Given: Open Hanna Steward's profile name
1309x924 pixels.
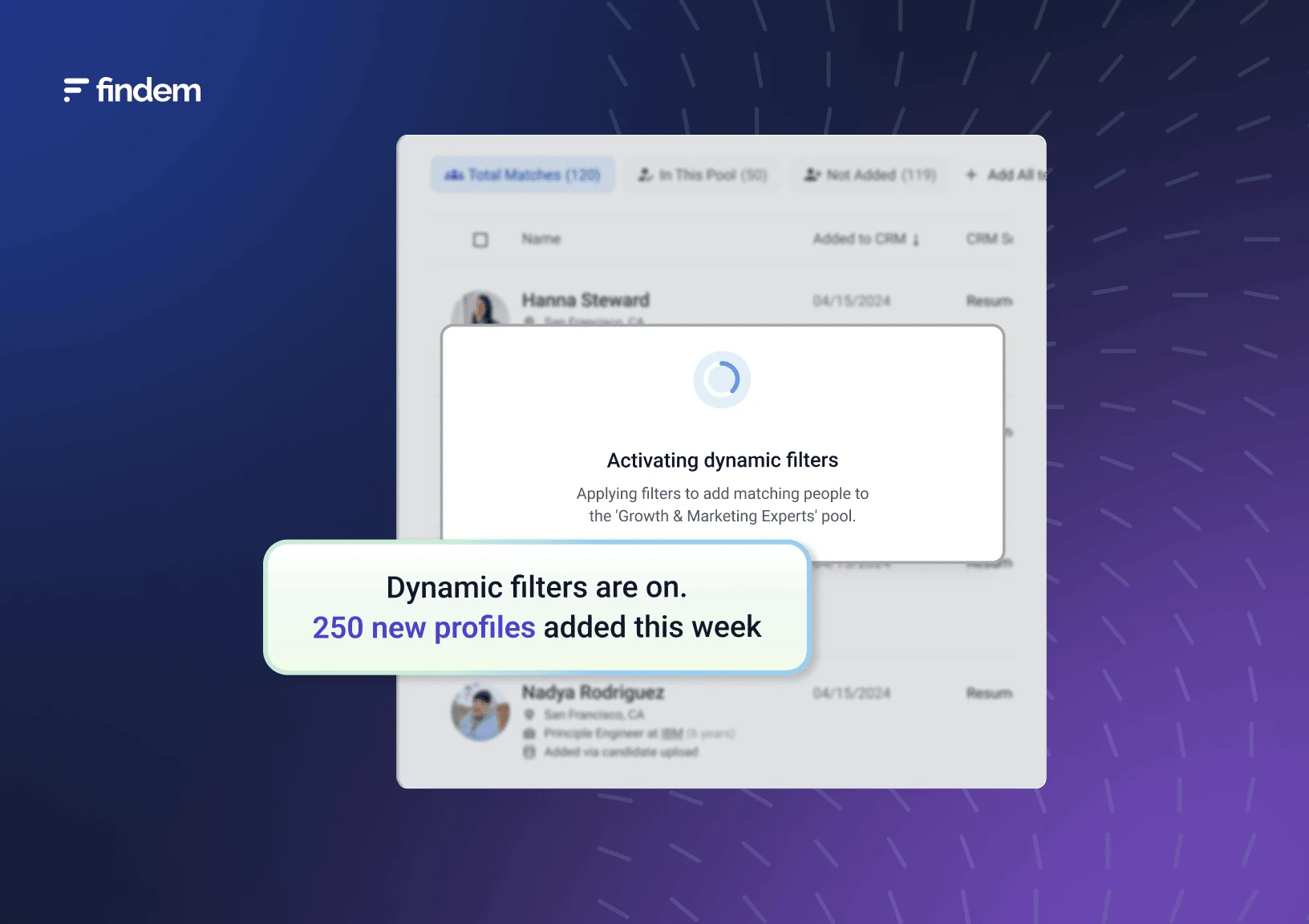Looking at the screenshot, I should pos(586,300).
